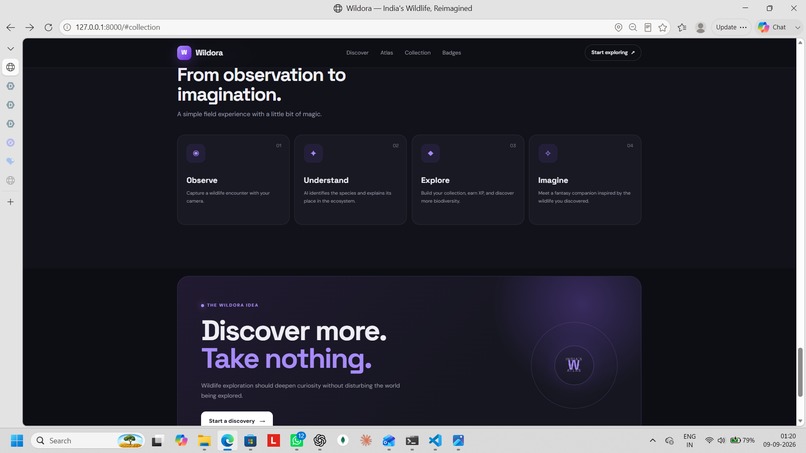
Task: Open the browser profile menu
Action: tap(700, 27)
